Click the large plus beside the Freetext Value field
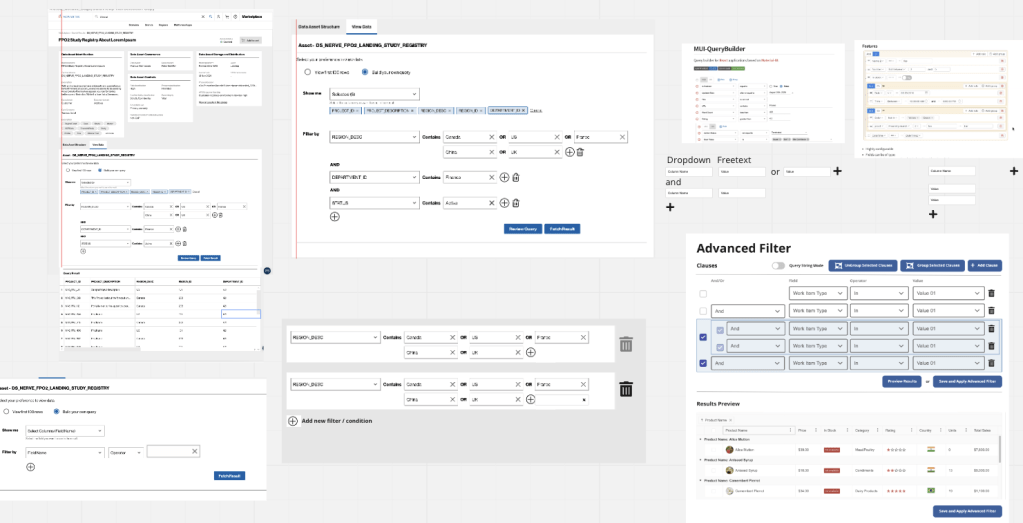This screenshot has width=1023, height=523. click(x=836, y=172)
